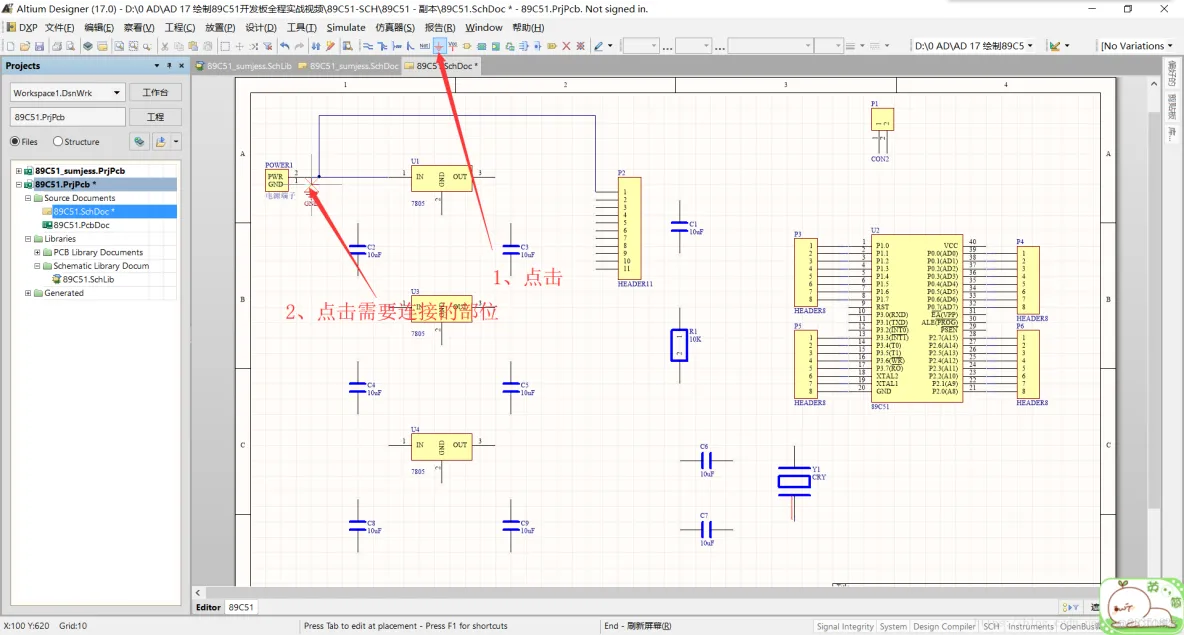Activate the Move selection cross icon
1184x635 pixels.
[x=239, y=46]
